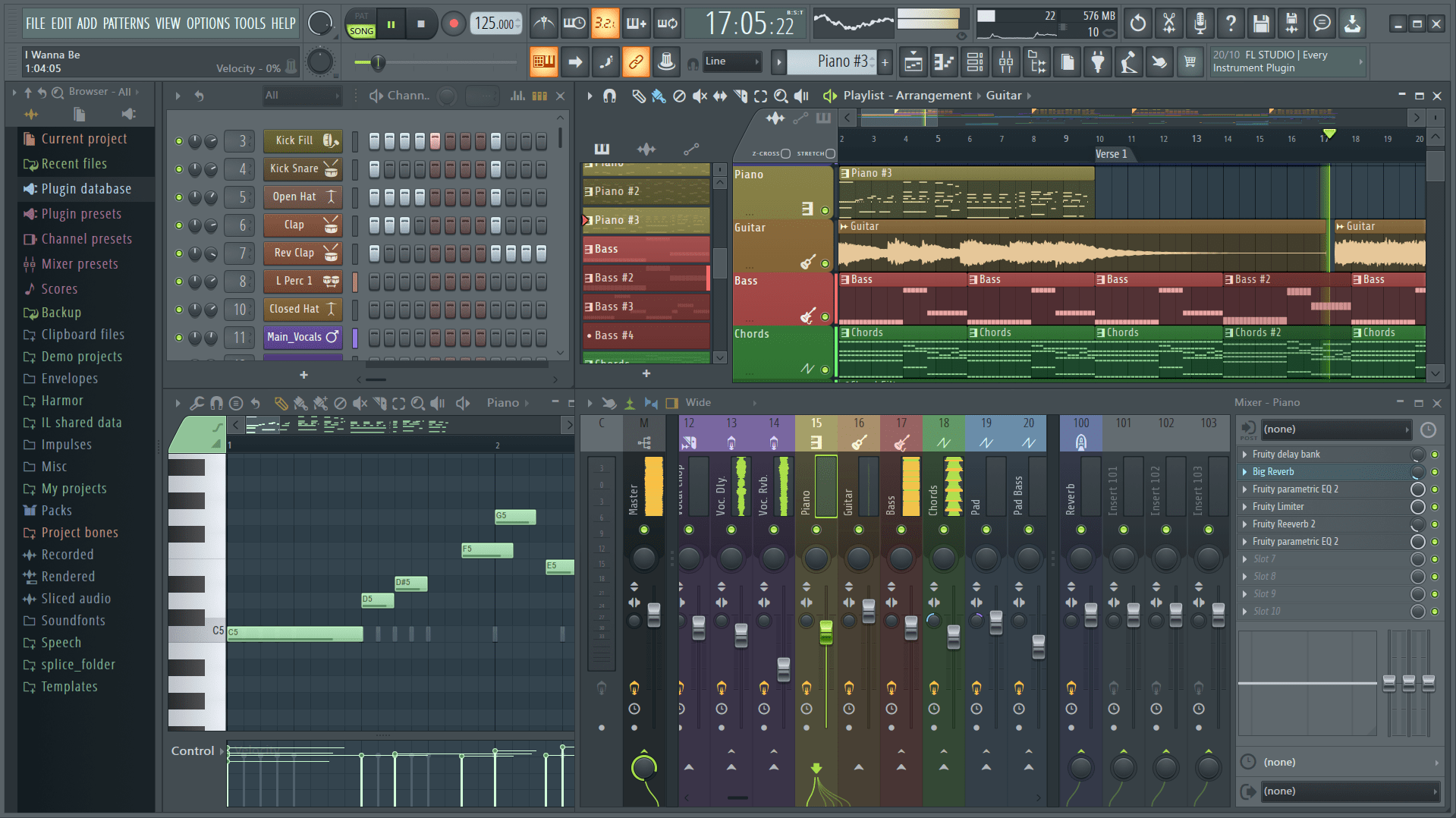1456x818 pixels.
Task: Enable the snap magnet in the playlist toolbar
Action: tap(609, 96)
